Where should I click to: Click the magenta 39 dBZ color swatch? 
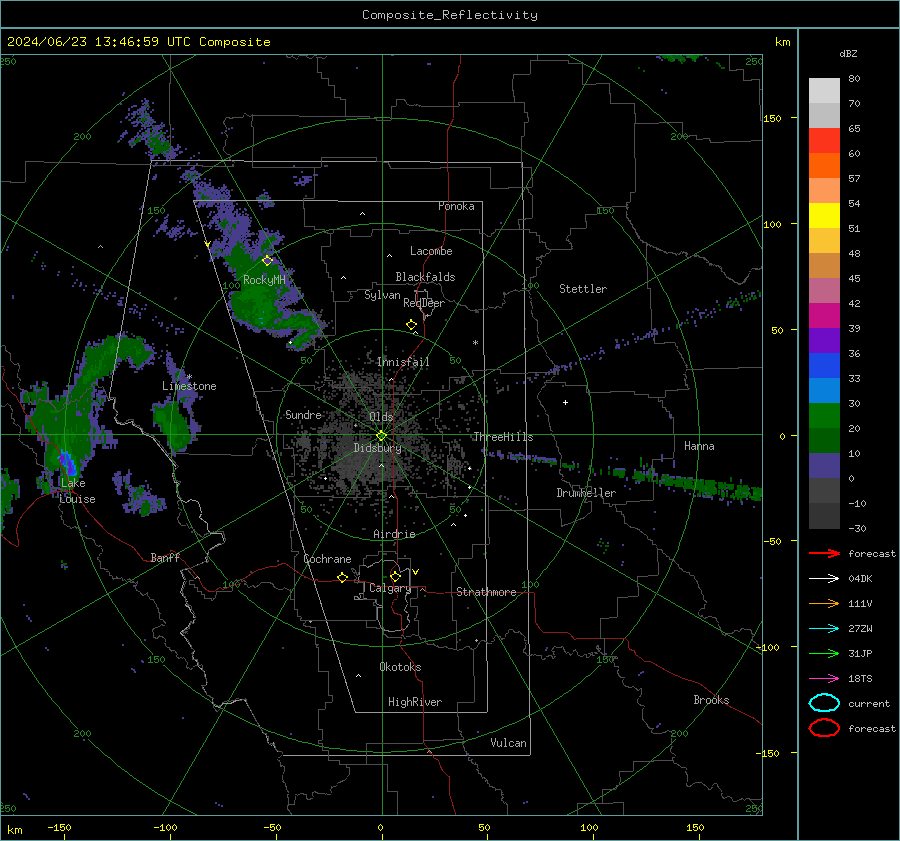pos(824,315)
